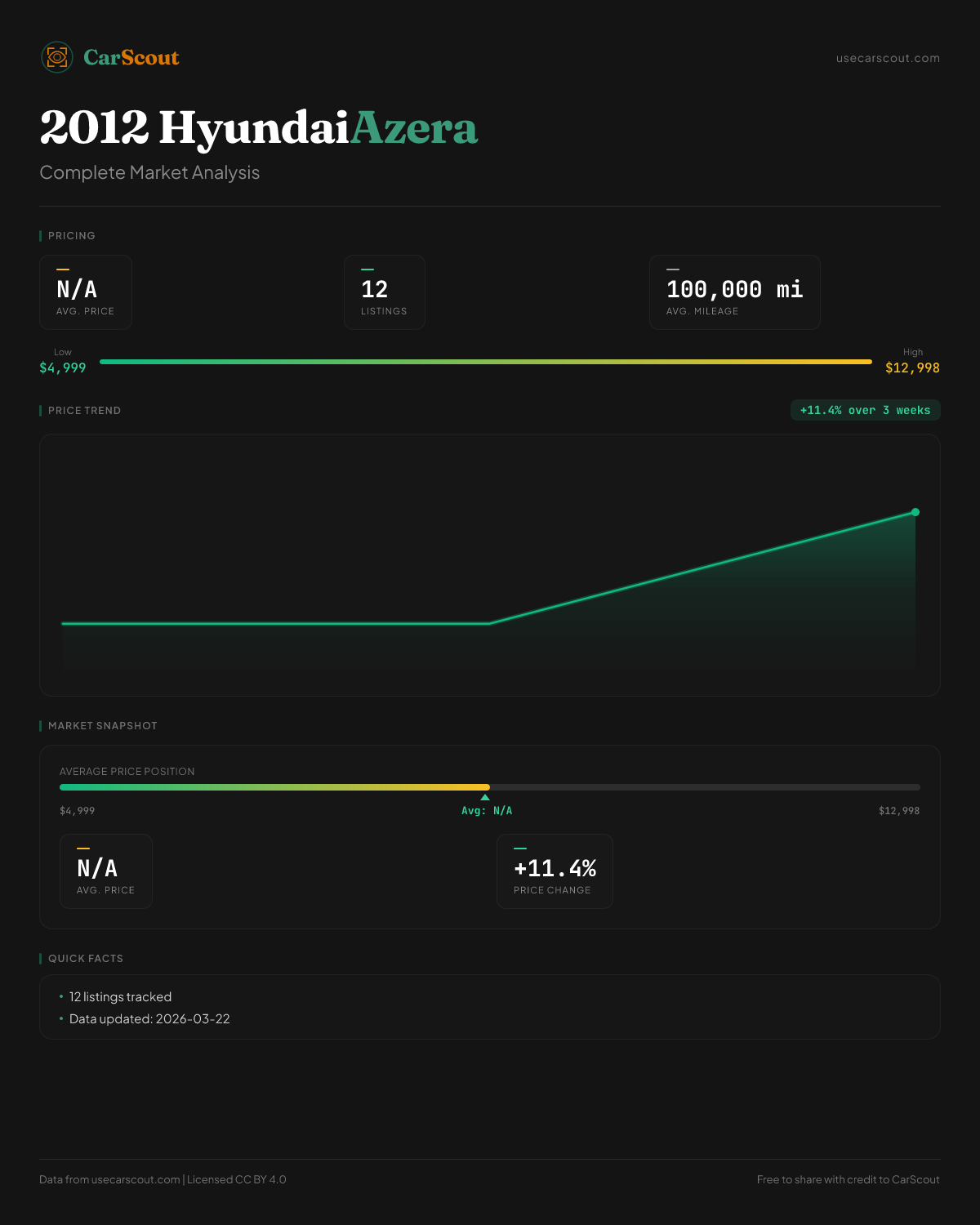Click the green endpoint dot on price trend chart
Screen dimensions: 980x1225
[x=915, y=512]
